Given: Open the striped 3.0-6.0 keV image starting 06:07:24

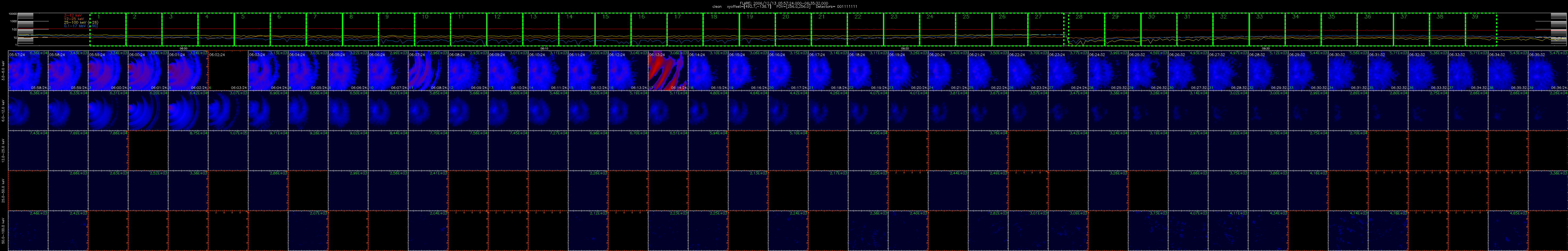Looking at the screenshot, I should [428, 71].
